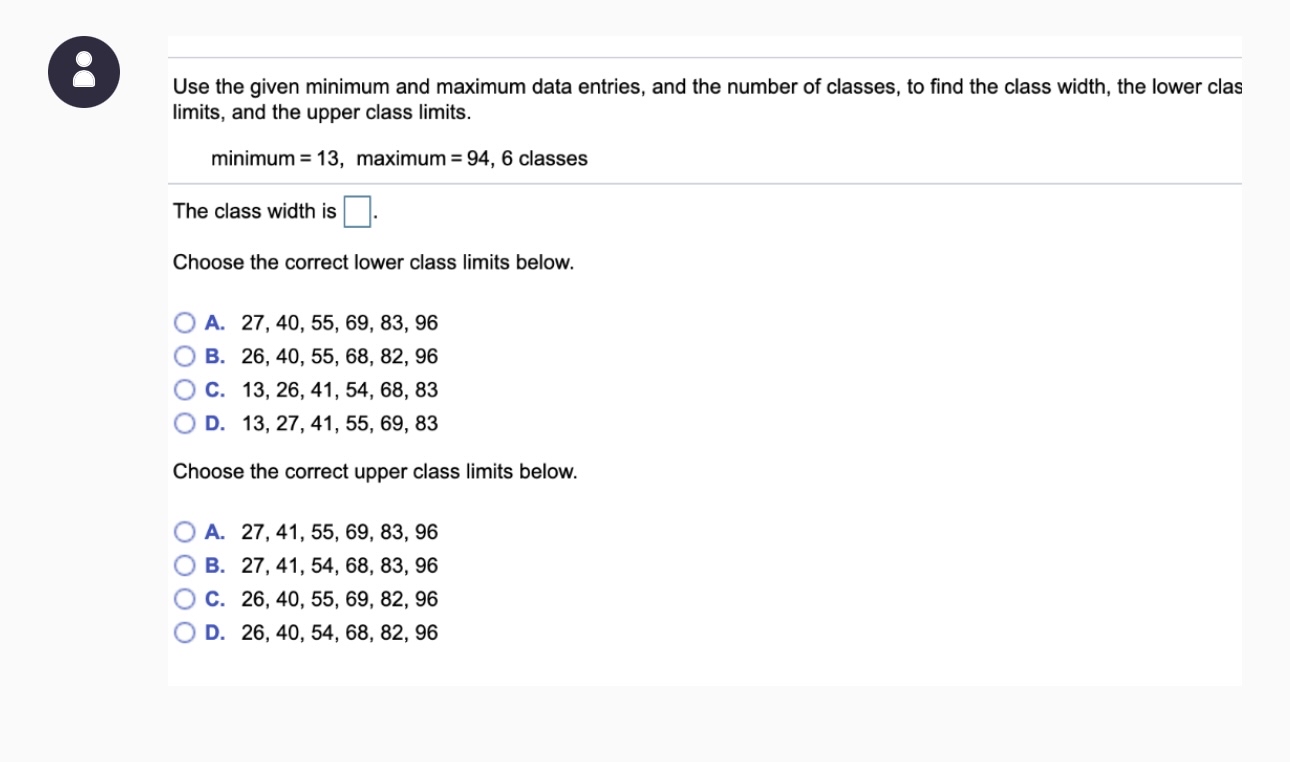Click the class width input box

357,209
